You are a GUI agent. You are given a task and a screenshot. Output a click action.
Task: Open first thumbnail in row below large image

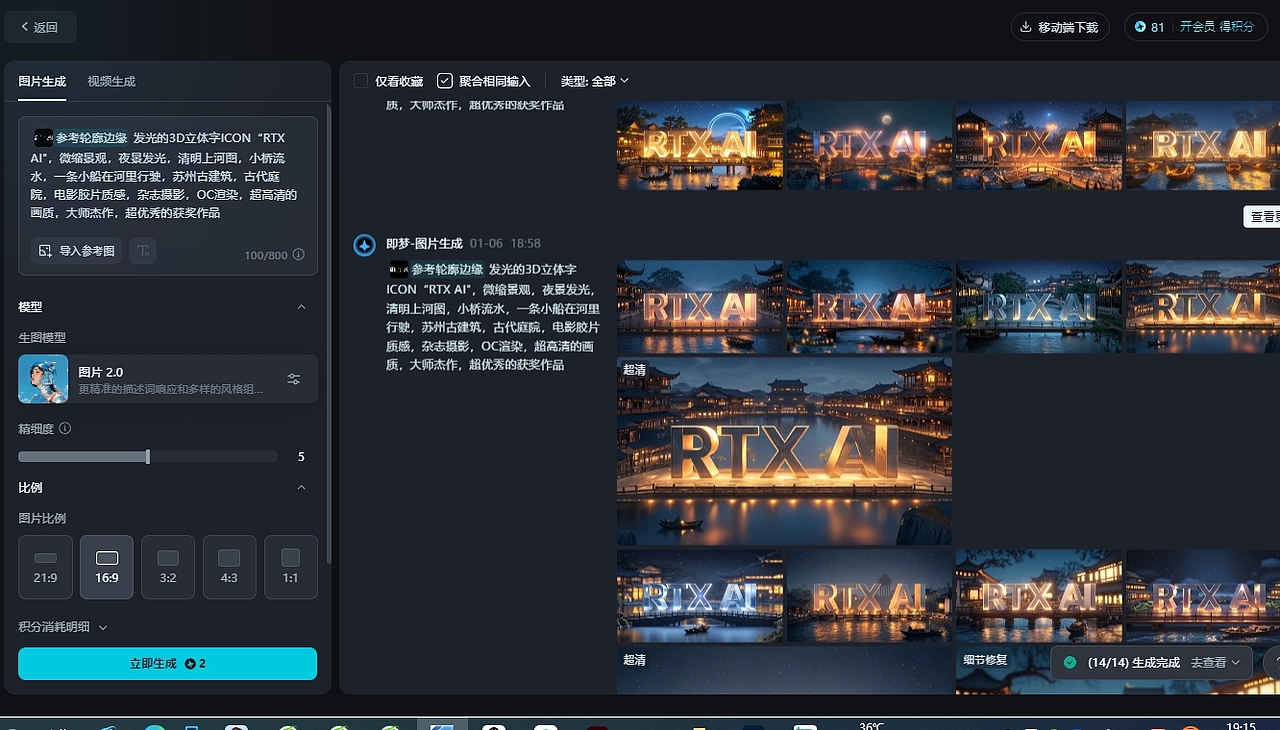(x=700, y=596)
